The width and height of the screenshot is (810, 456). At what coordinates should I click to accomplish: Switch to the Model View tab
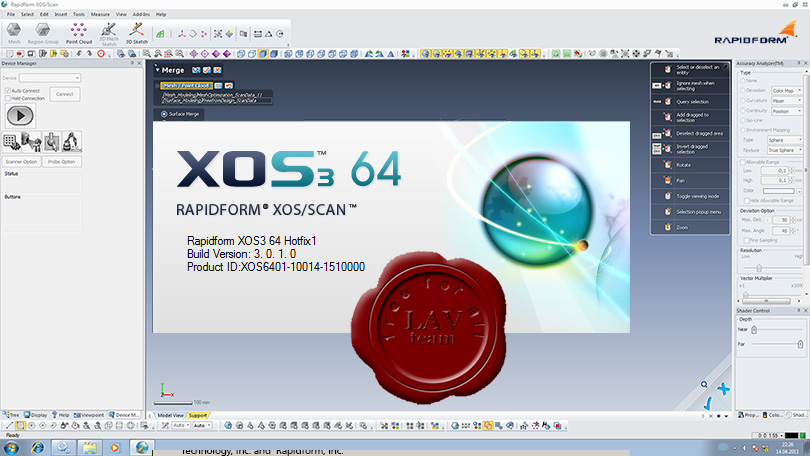pyautogui.click(x=170, y=415)
